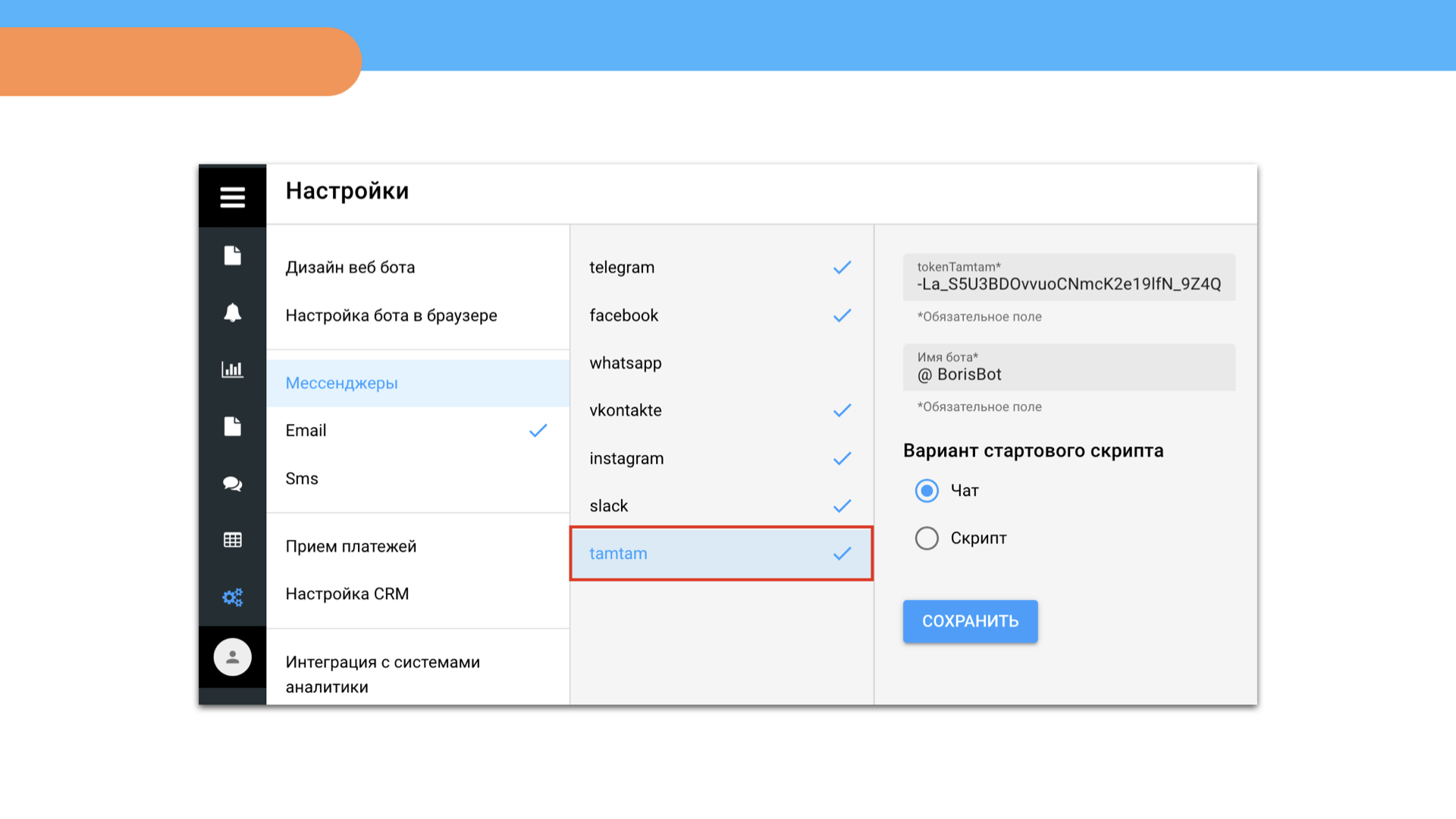Screen dimensions: 1456x819
Task: Select the tamtam messenger
Action: 721,554
